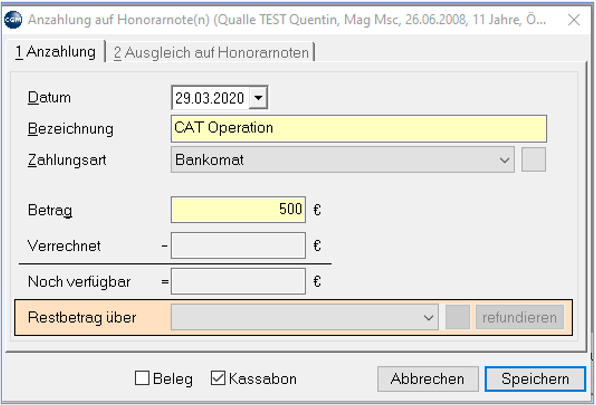Expand the Zahlungsart dropdown showing Bankomat

pyautogui.click(x=342, y=160)
